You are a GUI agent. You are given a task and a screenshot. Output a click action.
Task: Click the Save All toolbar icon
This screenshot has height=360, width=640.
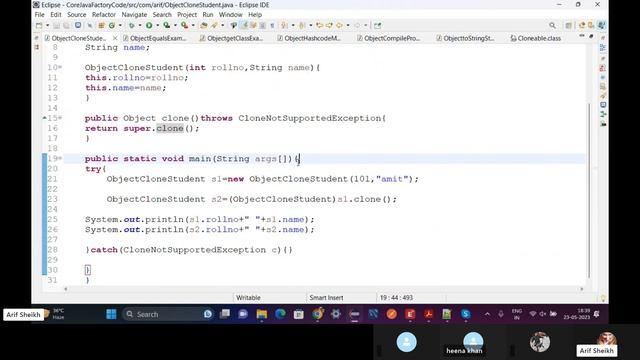coord(67,25)
